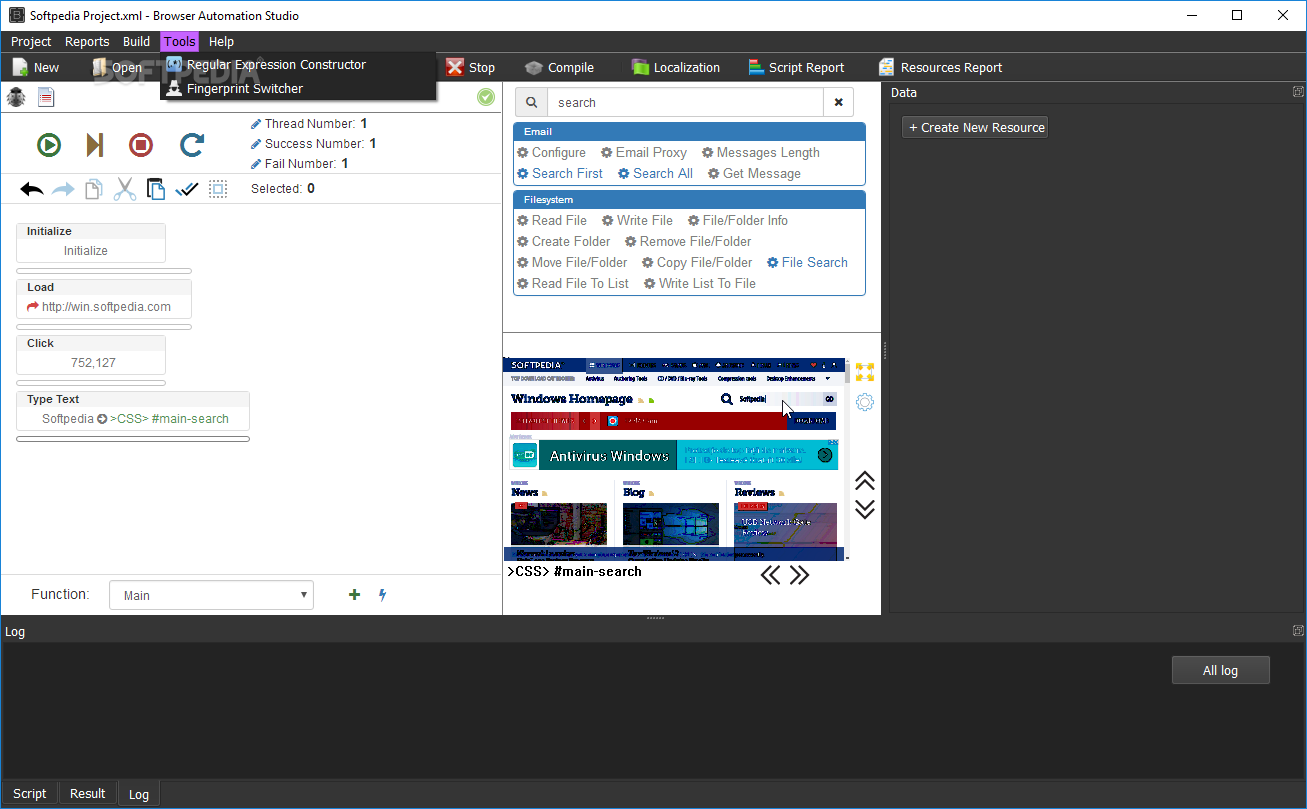
Task: Click the Stop toolbar button
Action: (470, 68)
